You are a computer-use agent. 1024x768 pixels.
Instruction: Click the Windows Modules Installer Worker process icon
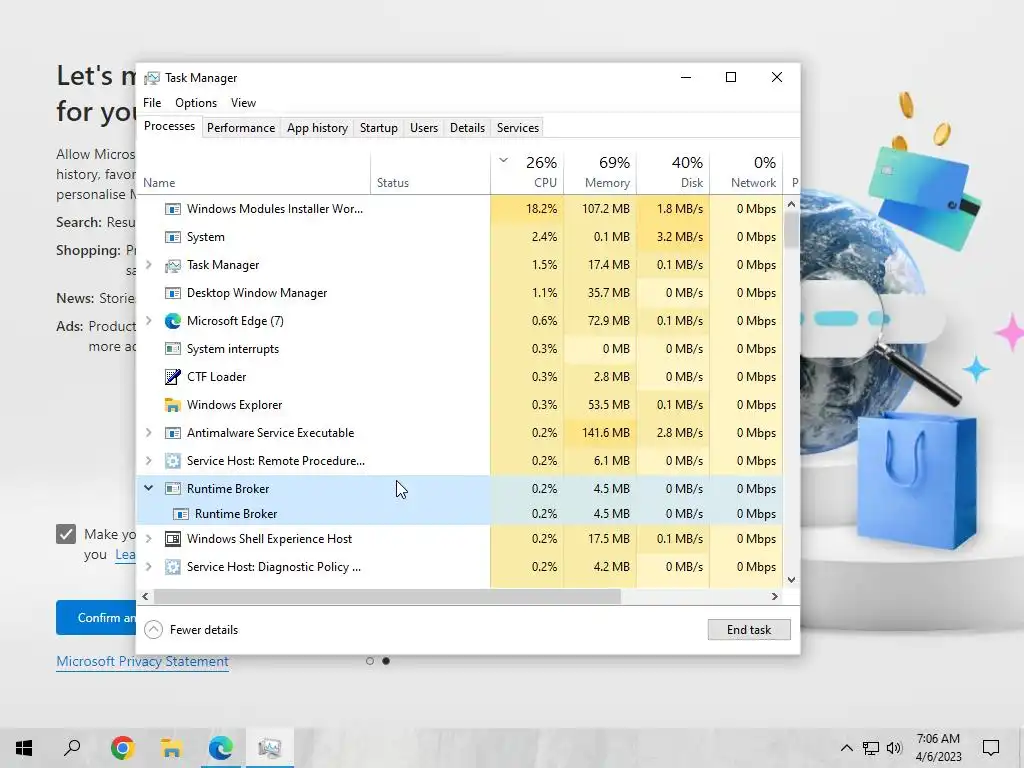coord(172,209)
